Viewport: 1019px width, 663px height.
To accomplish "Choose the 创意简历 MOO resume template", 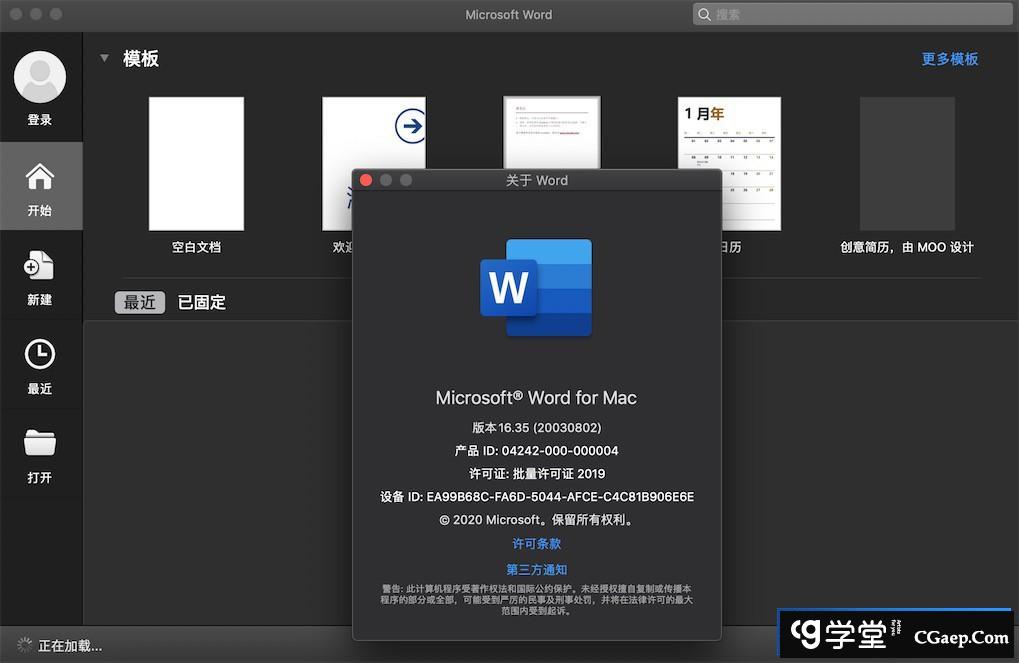I will (x=906, y=164).
